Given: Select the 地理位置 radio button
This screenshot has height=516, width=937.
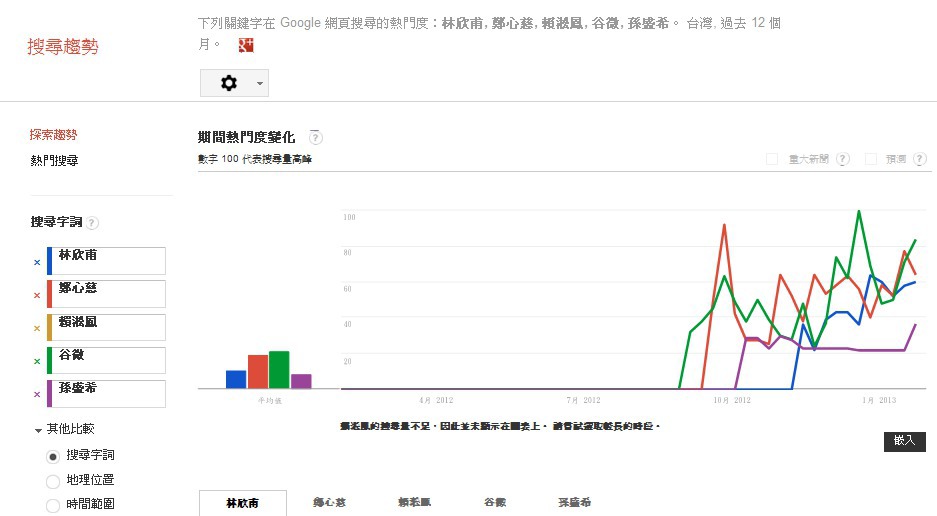Looking at the screenshot, I should click(53, 481).
